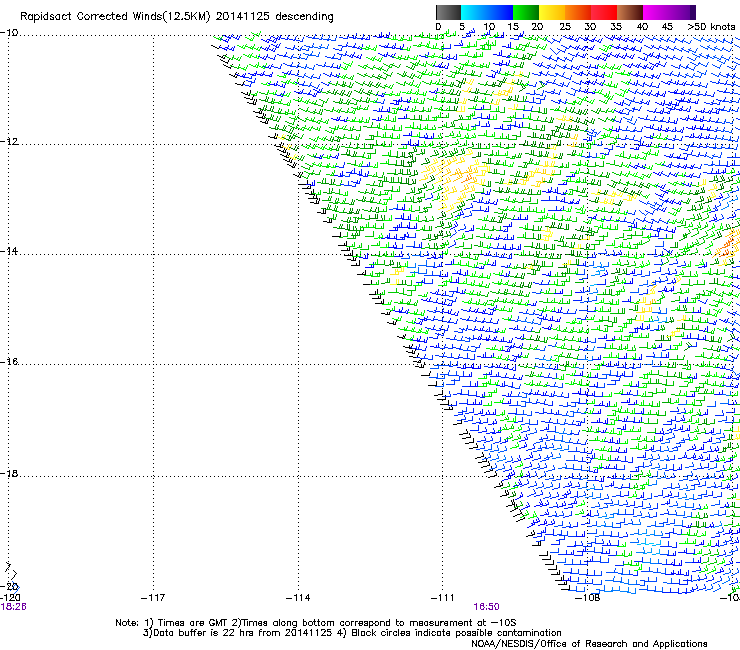Click the 'Data buffer is 22 hrs' note
The height and width of the screenshot is (650, 740).
tap(352, 633)
